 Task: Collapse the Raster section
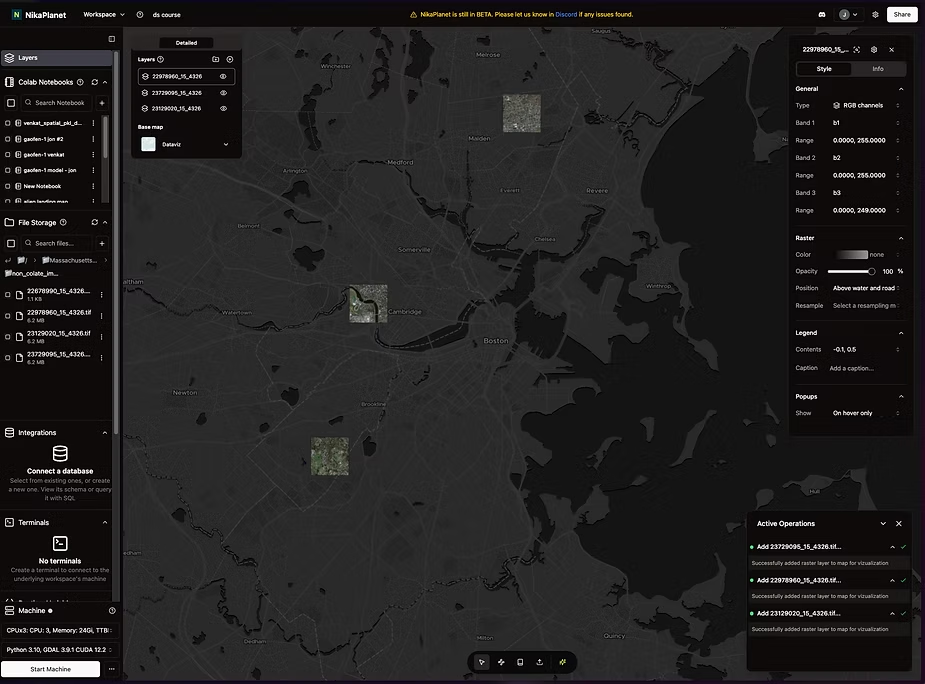(x=901, y=238)
